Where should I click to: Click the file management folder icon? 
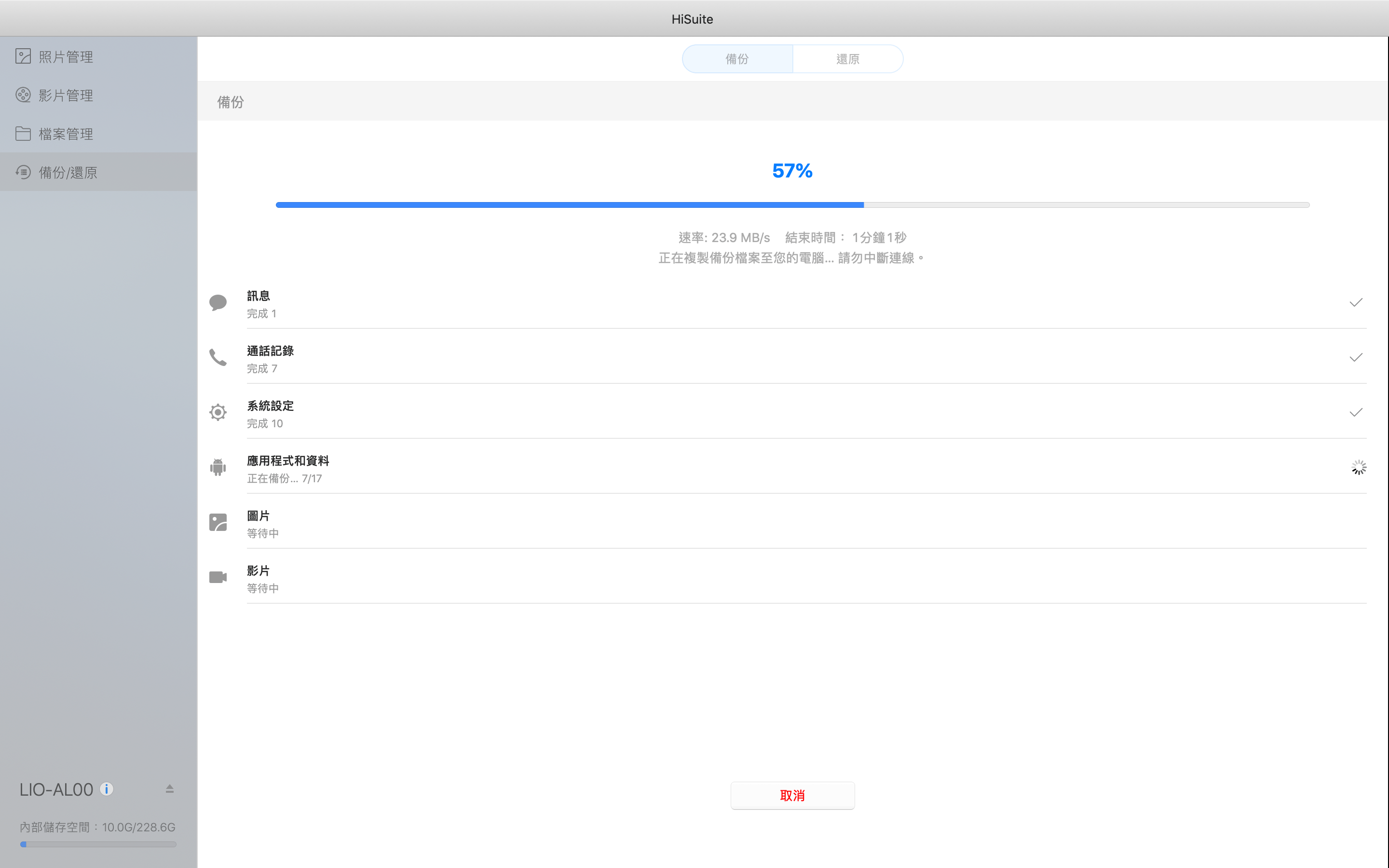coord(23,133)
